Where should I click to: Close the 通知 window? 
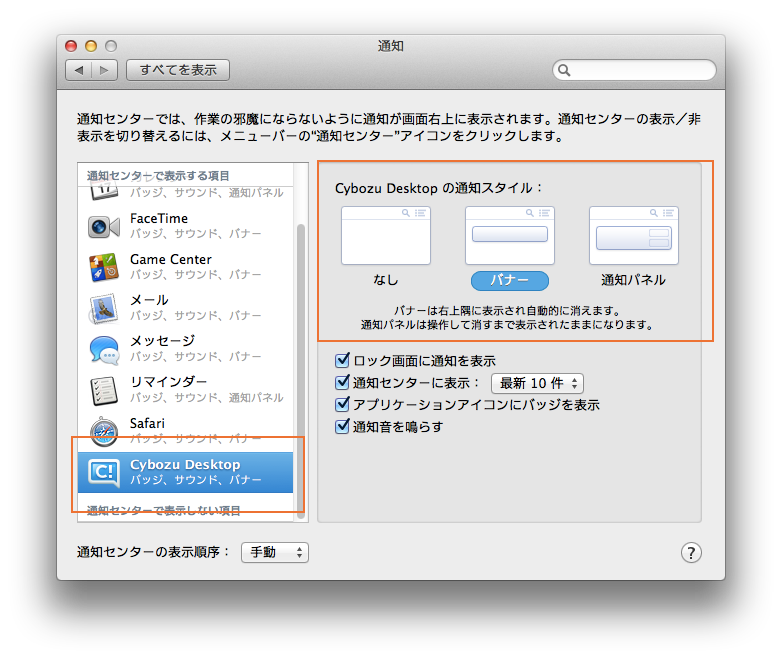tap(71, 46)
